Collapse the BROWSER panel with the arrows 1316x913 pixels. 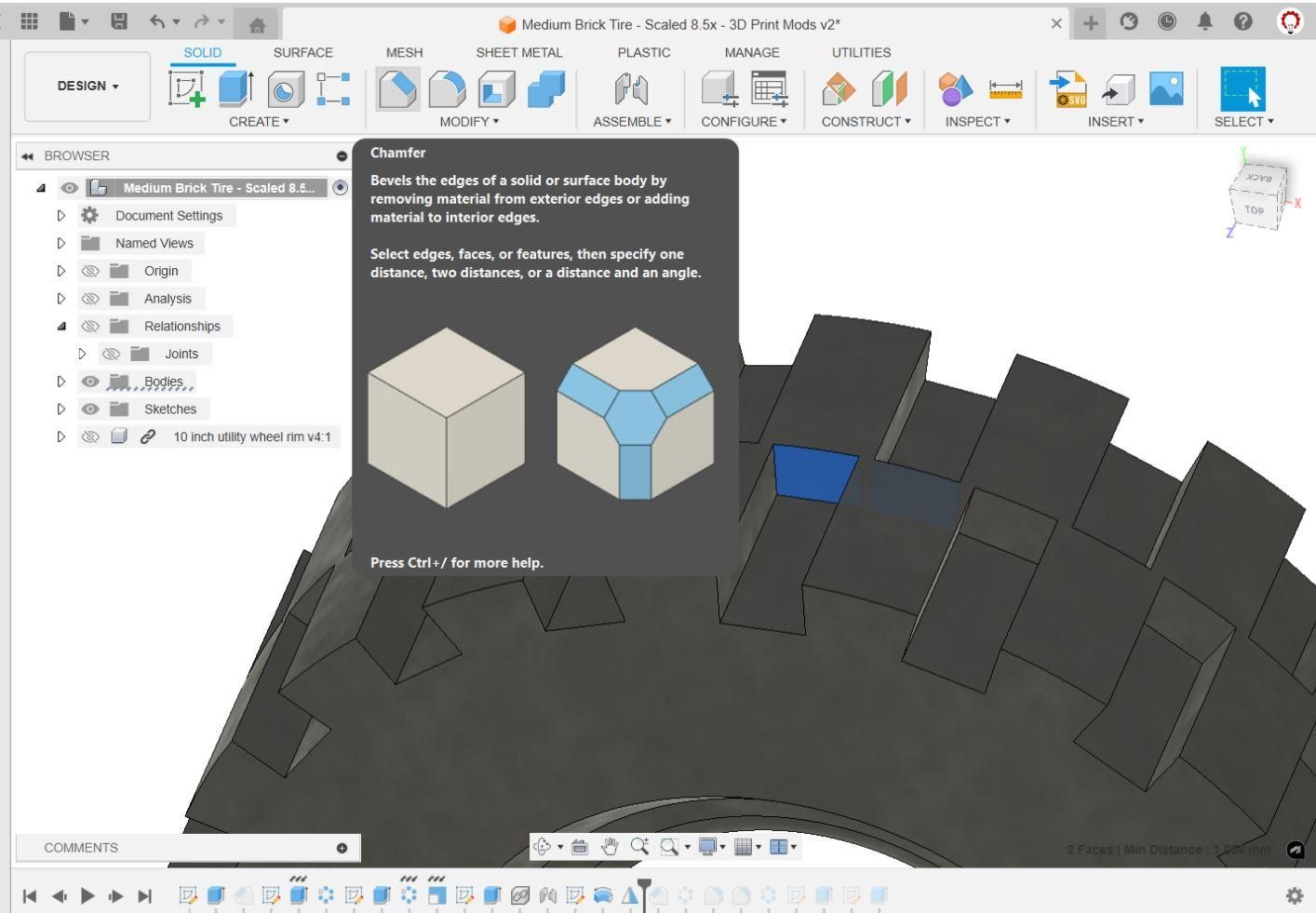(27, 156)
